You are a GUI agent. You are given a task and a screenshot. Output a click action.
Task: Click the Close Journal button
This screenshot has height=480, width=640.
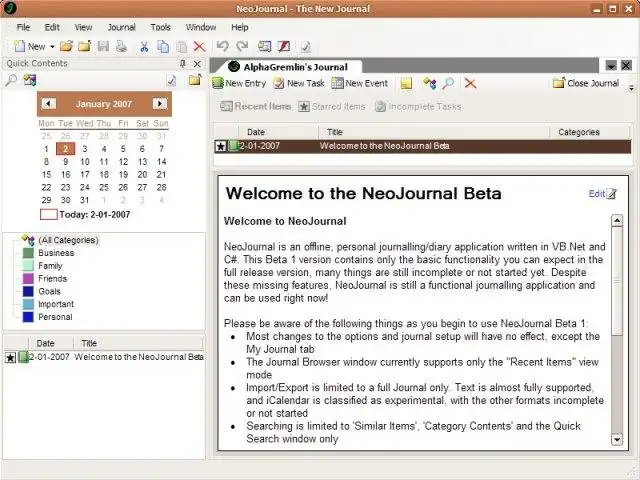(586, 83)
